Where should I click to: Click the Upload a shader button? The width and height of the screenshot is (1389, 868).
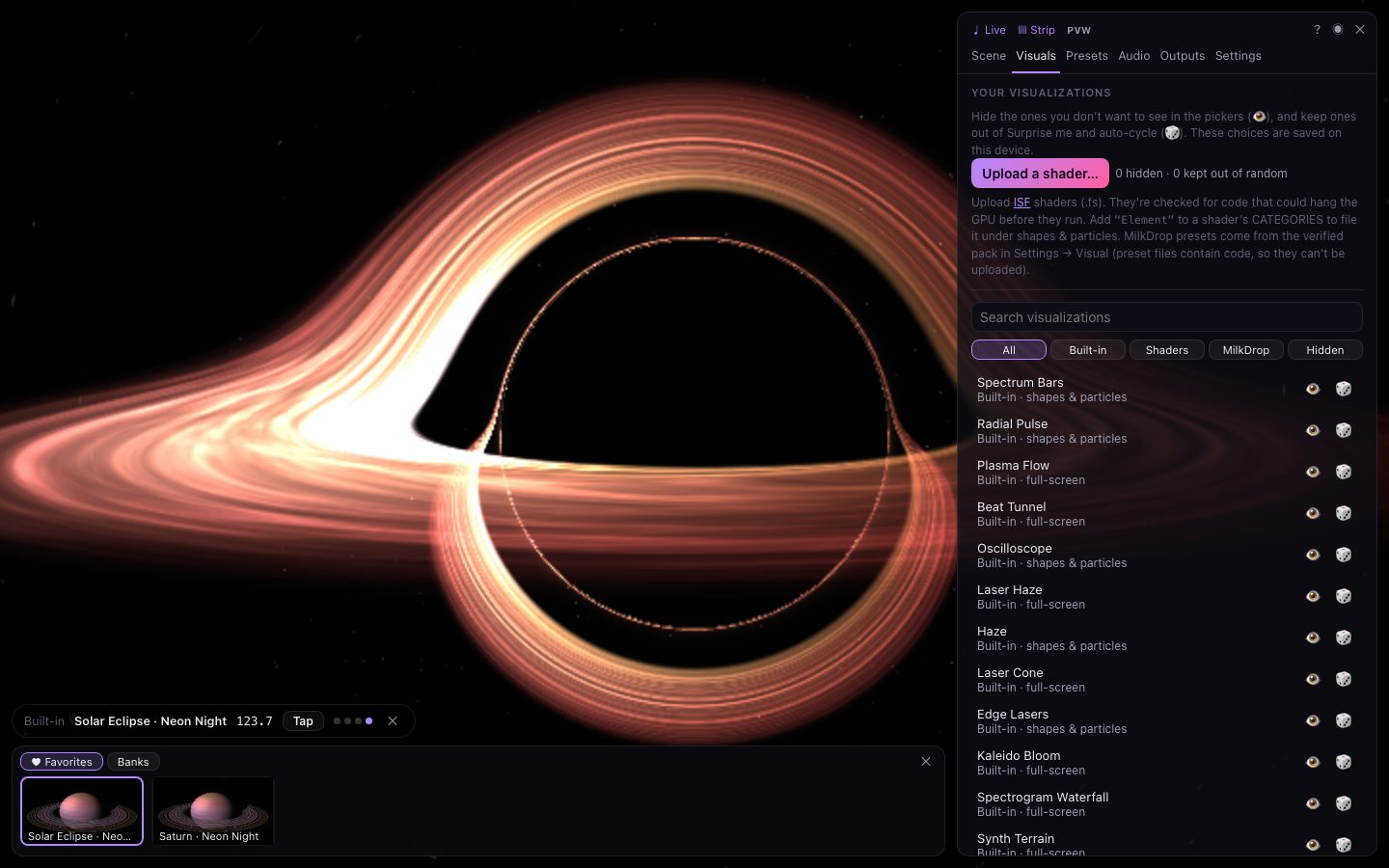pos(1040,174)
